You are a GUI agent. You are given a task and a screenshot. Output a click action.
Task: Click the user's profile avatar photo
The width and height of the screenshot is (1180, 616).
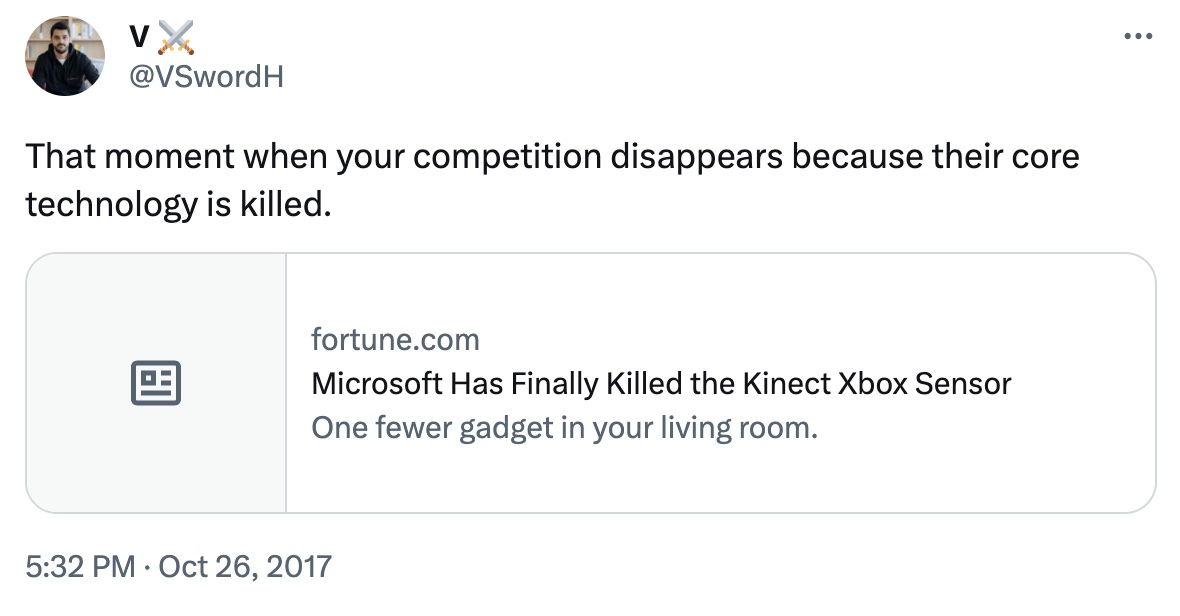coord(65,56)
